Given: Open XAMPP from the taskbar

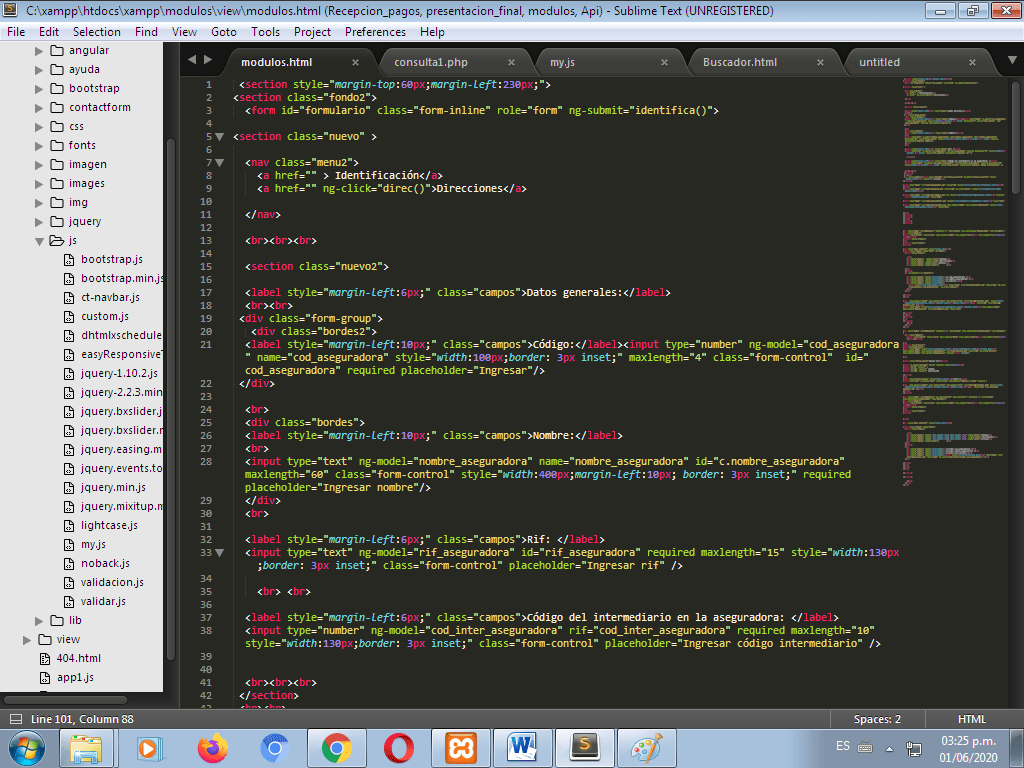Looking at the screenshot, I should (460, 747).
